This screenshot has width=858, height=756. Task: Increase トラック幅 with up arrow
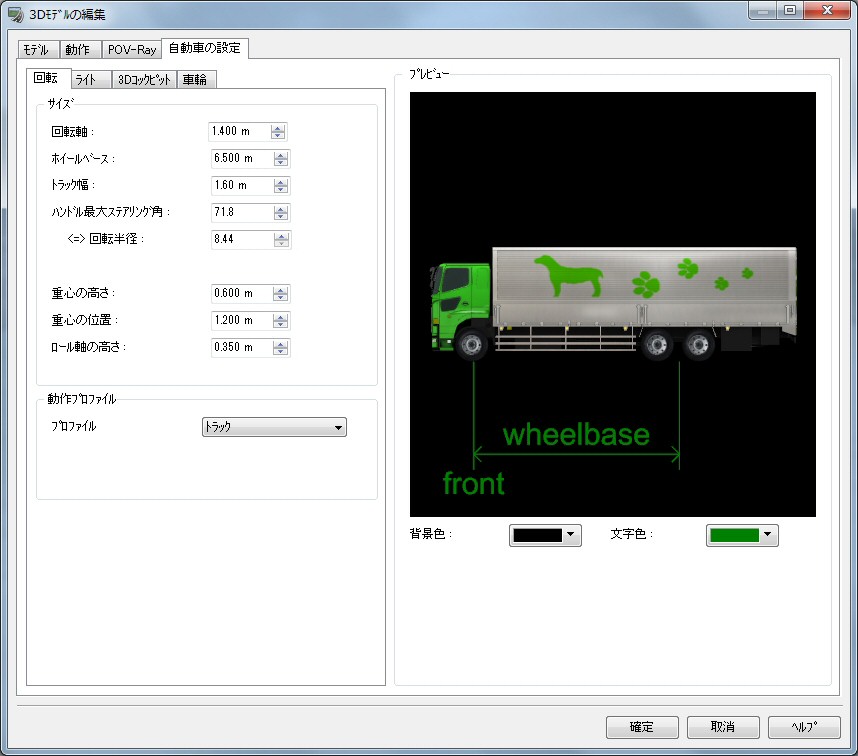pyautogui.click(x=281, y=182)
